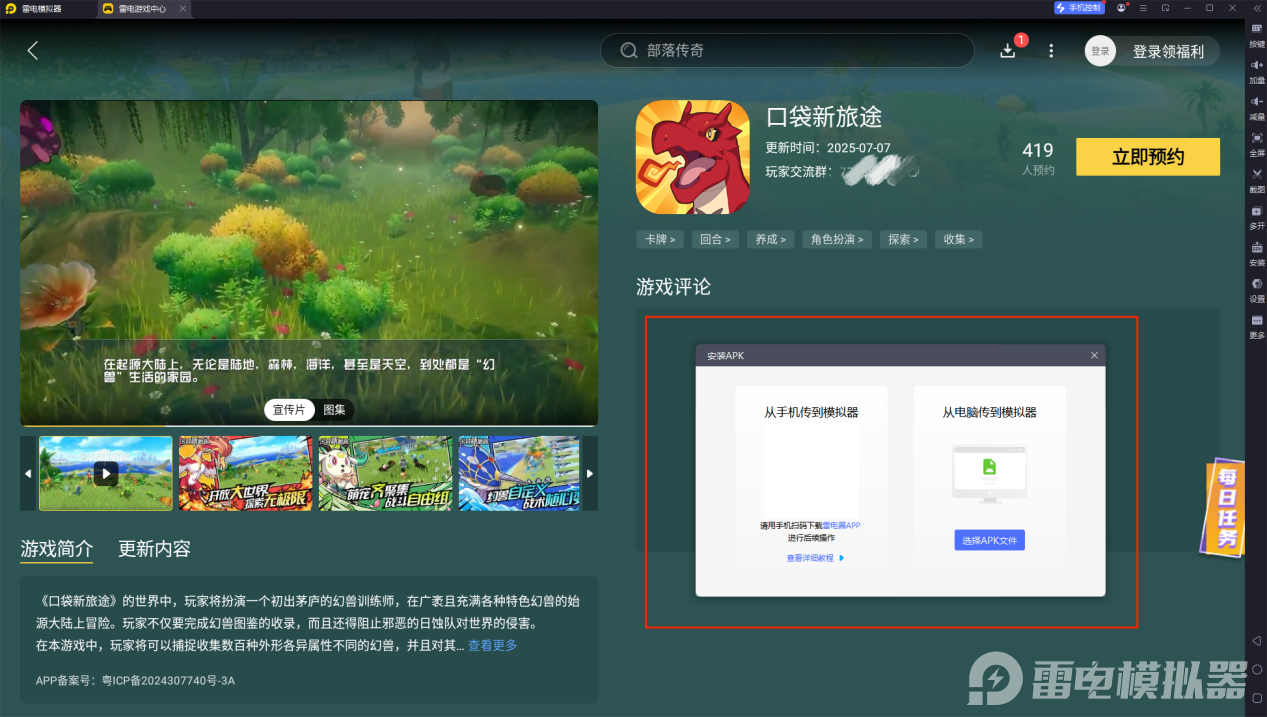Play the first video thumbnail

click(x=106, y=474)
